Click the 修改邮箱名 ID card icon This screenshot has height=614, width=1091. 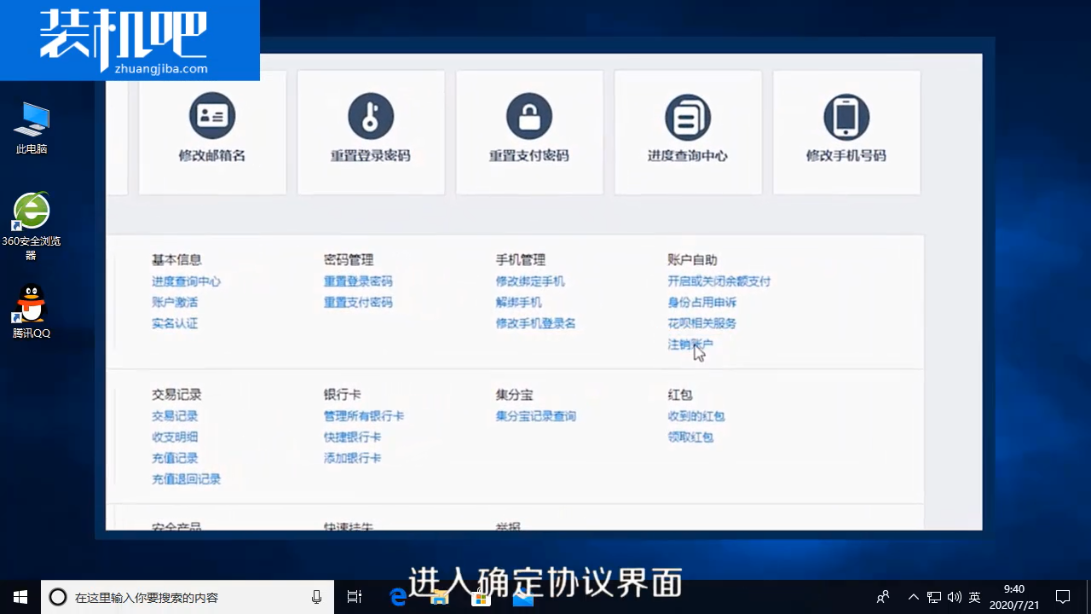[212, 117]
